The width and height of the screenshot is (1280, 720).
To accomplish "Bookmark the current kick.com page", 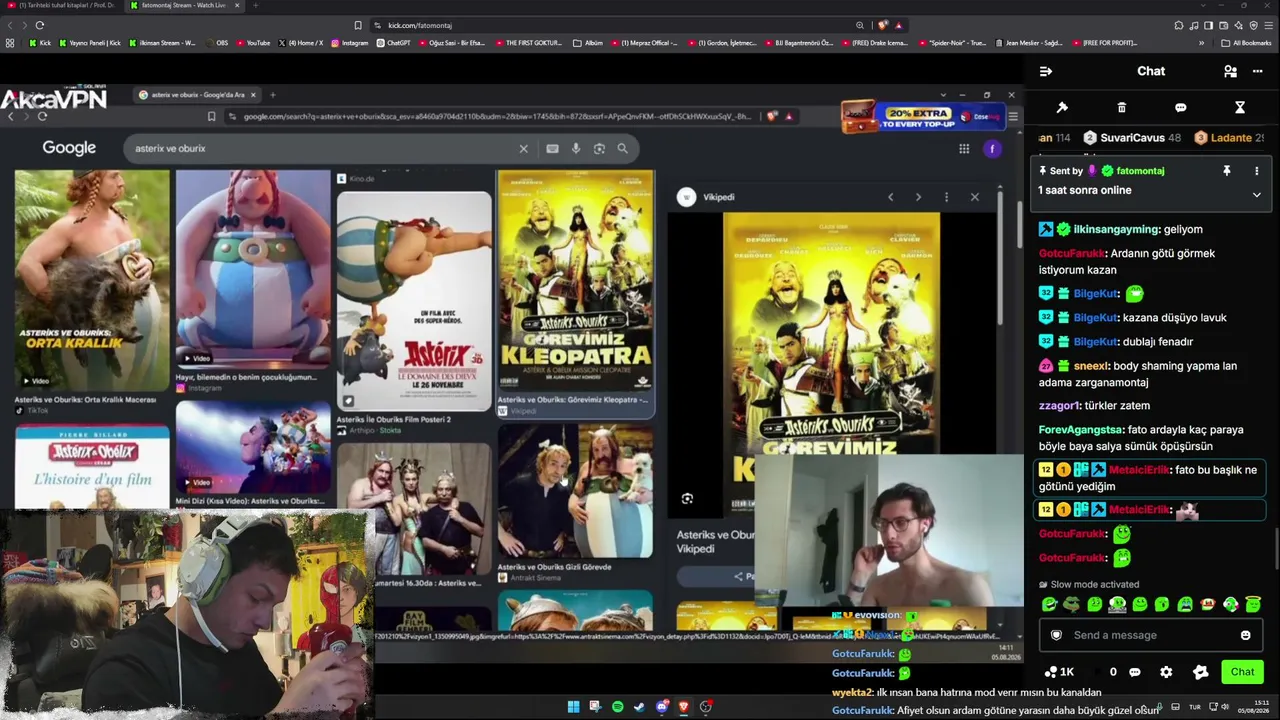I will pyautogui.click(x=357, y=25).
